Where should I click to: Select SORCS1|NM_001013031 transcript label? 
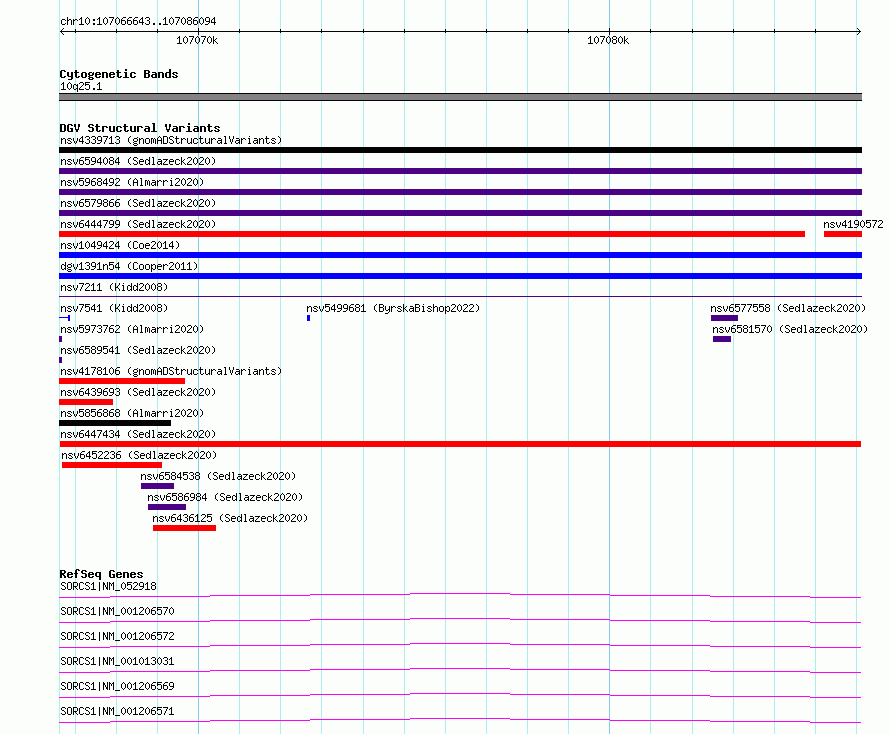(x=117, y=661)
